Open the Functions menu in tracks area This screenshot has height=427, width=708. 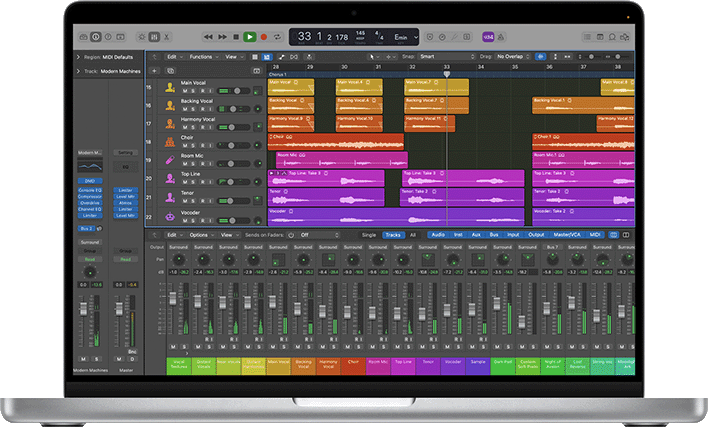pos(204,57)
